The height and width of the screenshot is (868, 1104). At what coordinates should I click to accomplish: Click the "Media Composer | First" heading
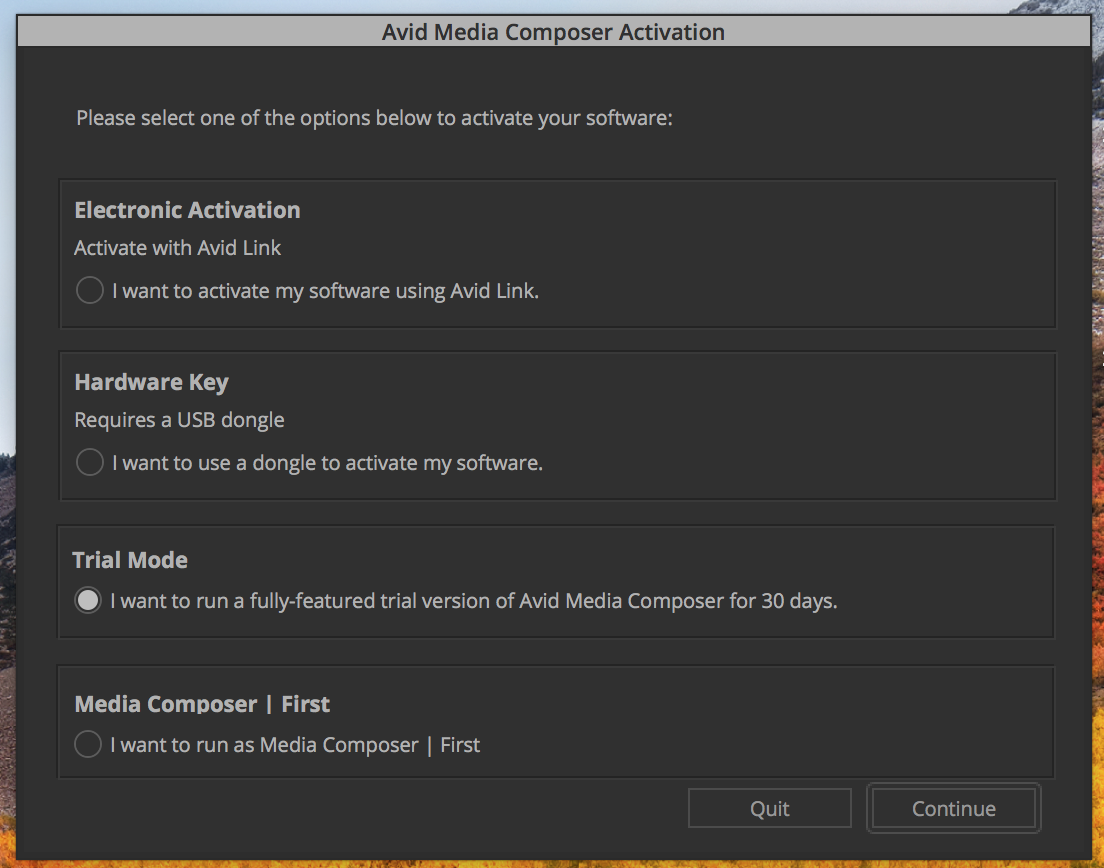click(x=202, y=704)
